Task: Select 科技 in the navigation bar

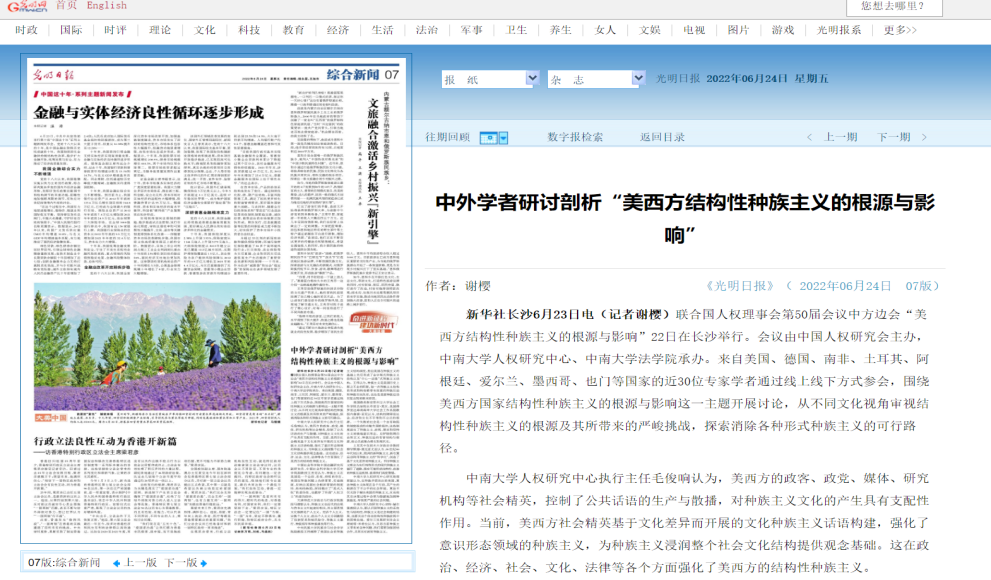Action: pos(249,30)
